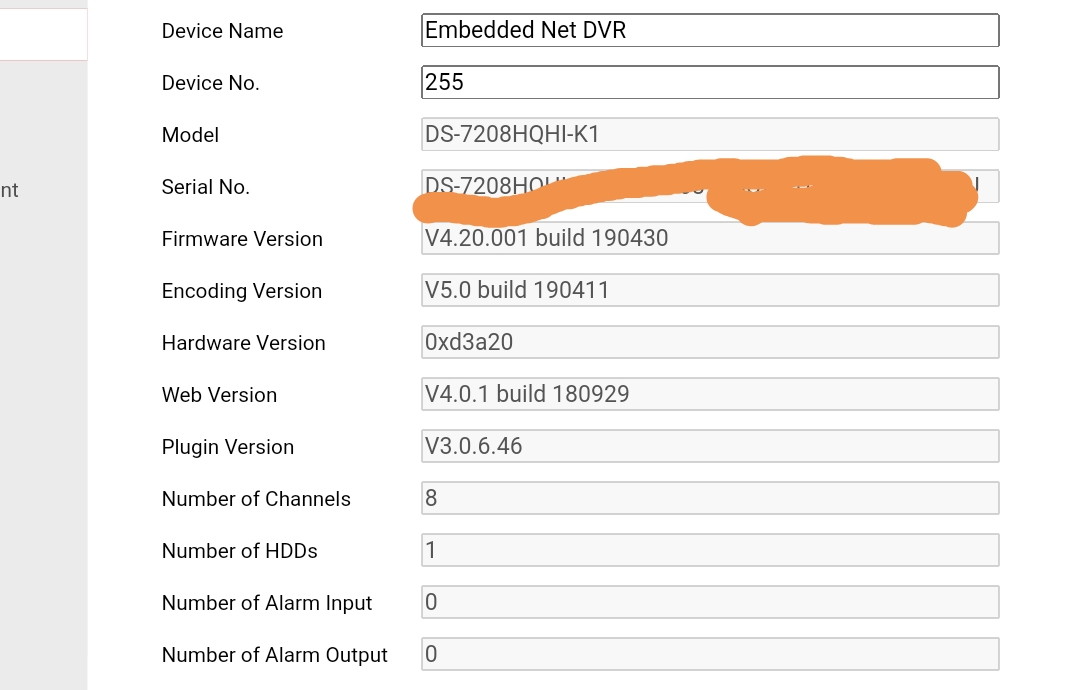Click the Number of Channels value box
Viewport: 1080px width, 690px height.
click(710, 498)
